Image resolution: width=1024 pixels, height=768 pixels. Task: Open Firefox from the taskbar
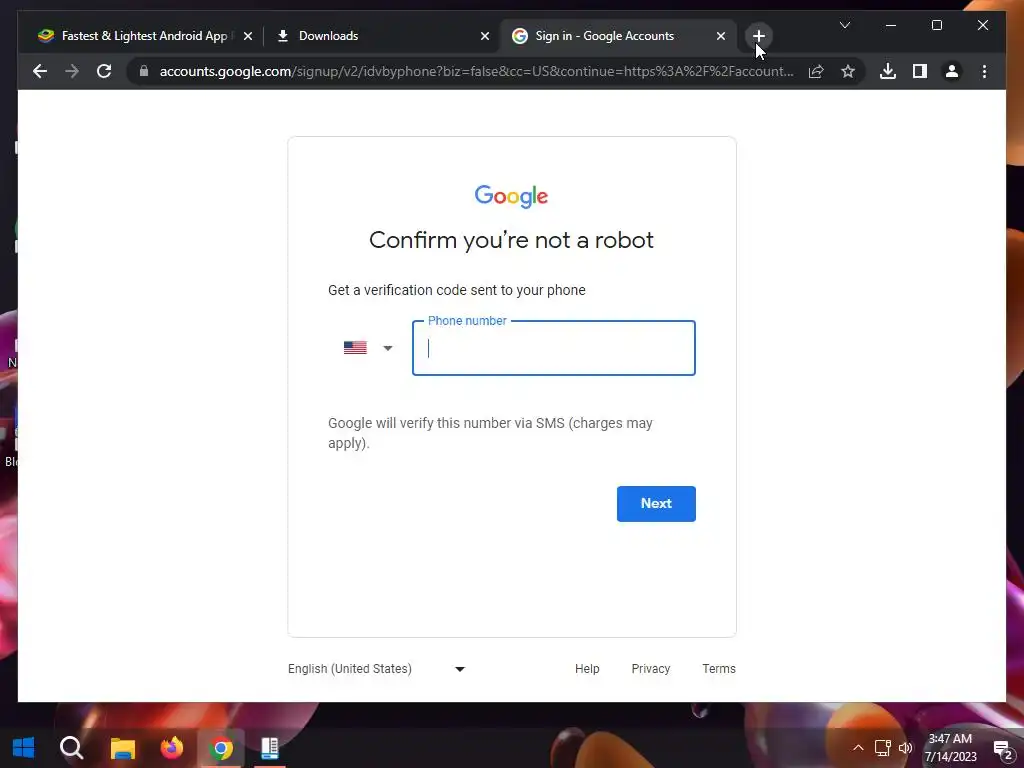(172, 748)
